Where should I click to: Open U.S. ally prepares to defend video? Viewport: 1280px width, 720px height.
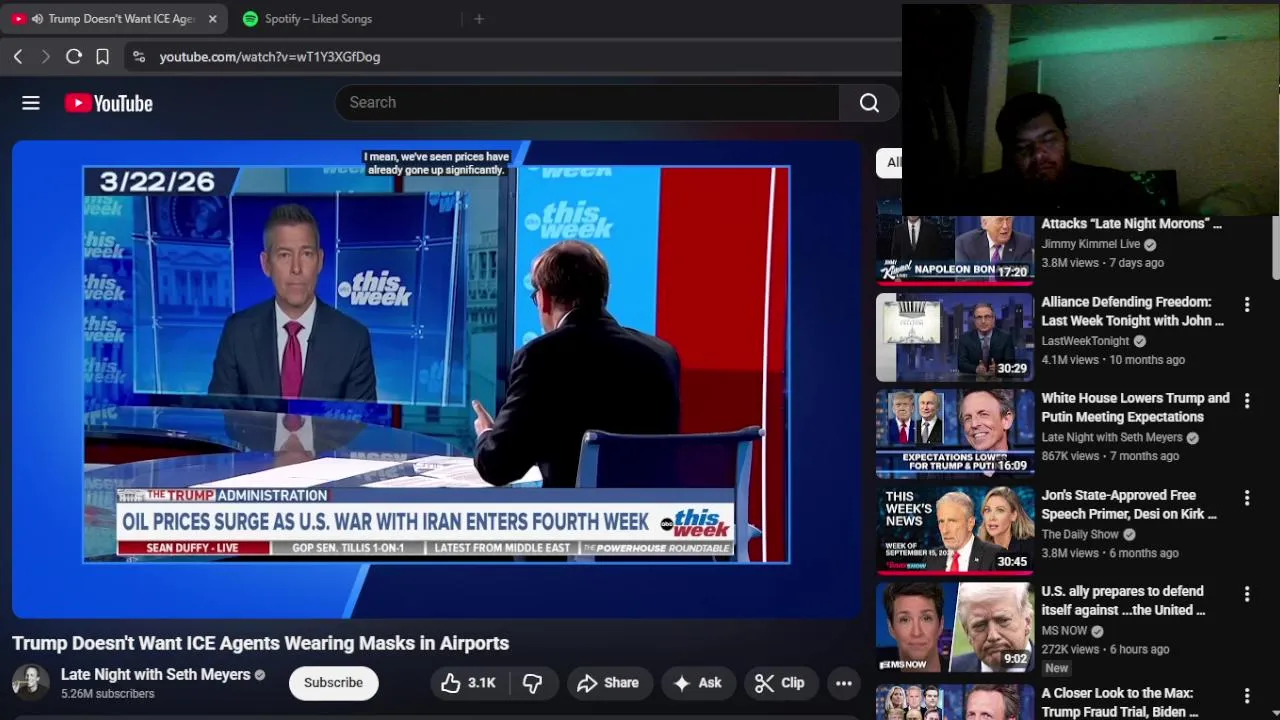1123,601
